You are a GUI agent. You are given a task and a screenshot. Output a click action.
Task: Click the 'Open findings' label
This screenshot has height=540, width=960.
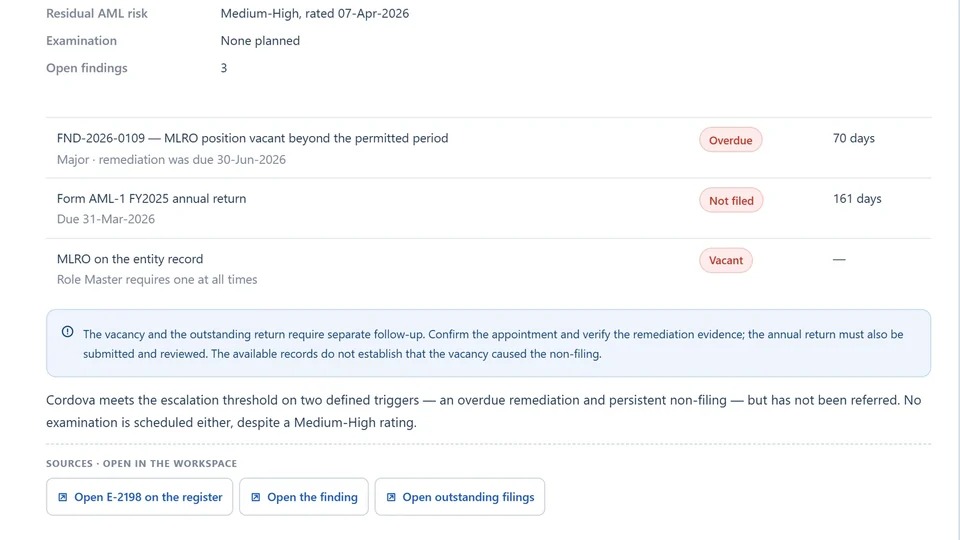87,68
